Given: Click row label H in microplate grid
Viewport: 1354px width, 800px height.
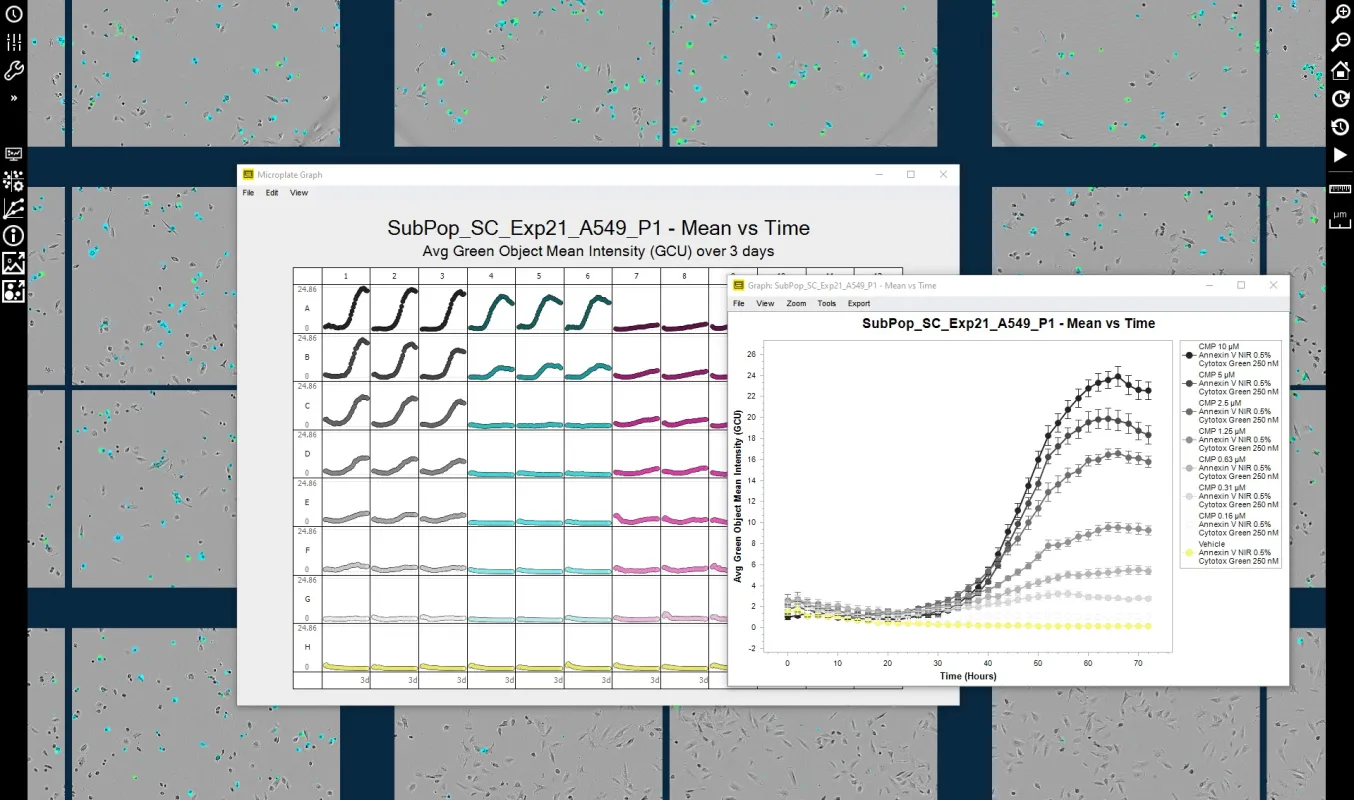Looking at the screenshot, I should (x=307, y=648).
